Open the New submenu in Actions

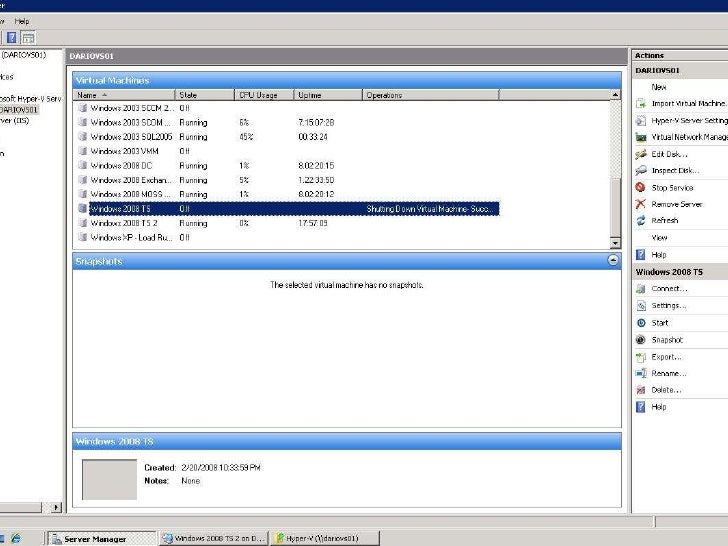(659, 87)
